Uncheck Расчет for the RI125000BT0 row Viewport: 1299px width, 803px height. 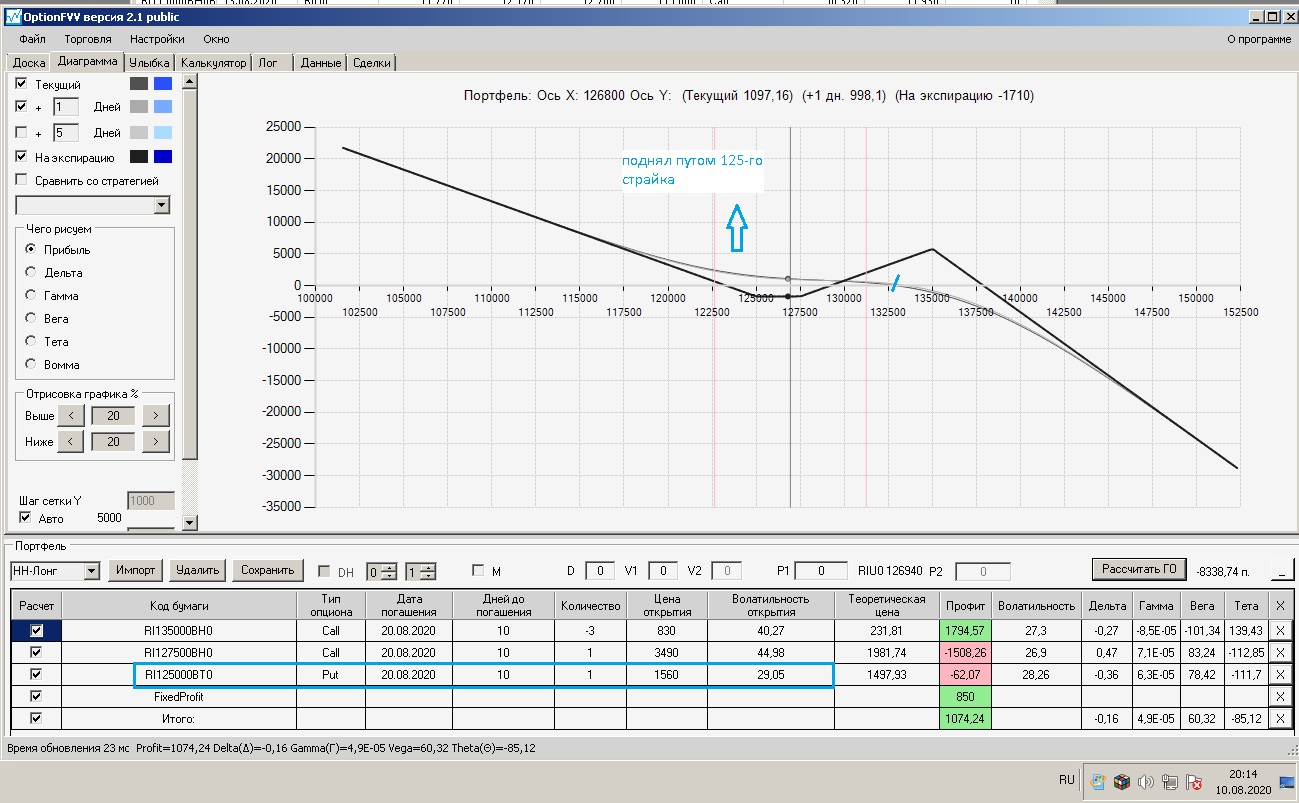pos(37,675)
